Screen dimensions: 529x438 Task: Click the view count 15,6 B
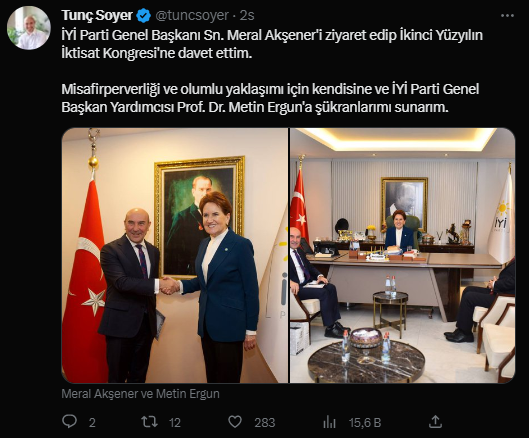pos(365,422)
